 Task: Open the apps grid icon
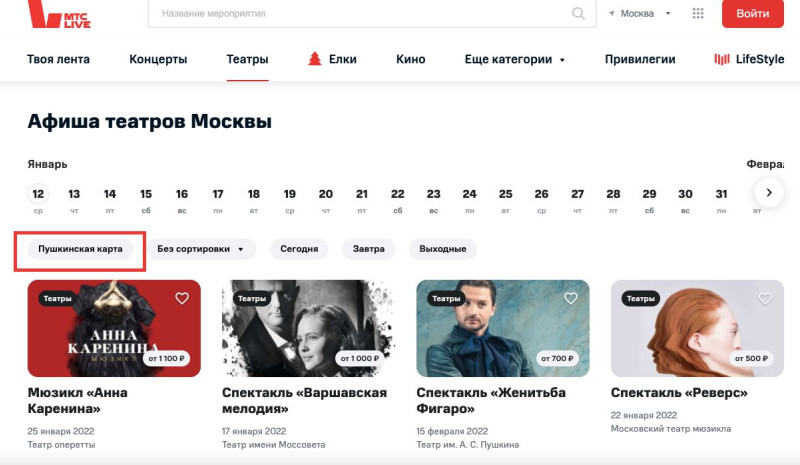[x=698, y=14]
